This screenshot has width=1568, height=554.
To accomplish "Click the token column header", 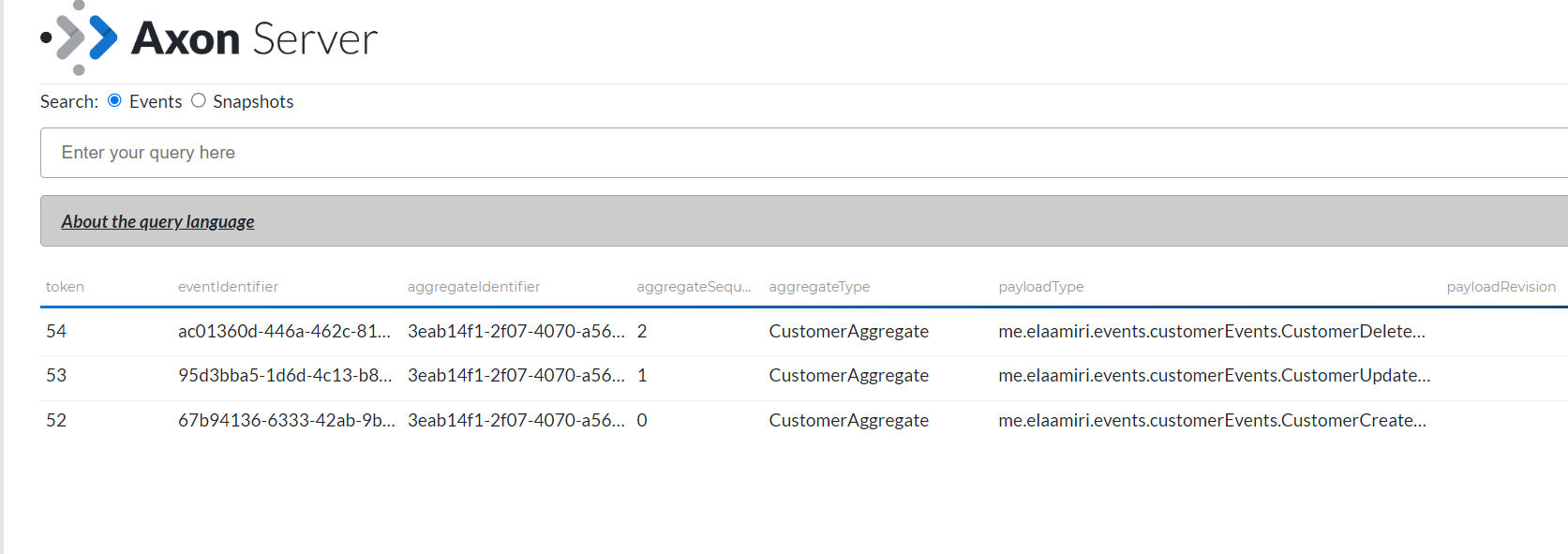I will pyautogui.click(x=65, y=287).
